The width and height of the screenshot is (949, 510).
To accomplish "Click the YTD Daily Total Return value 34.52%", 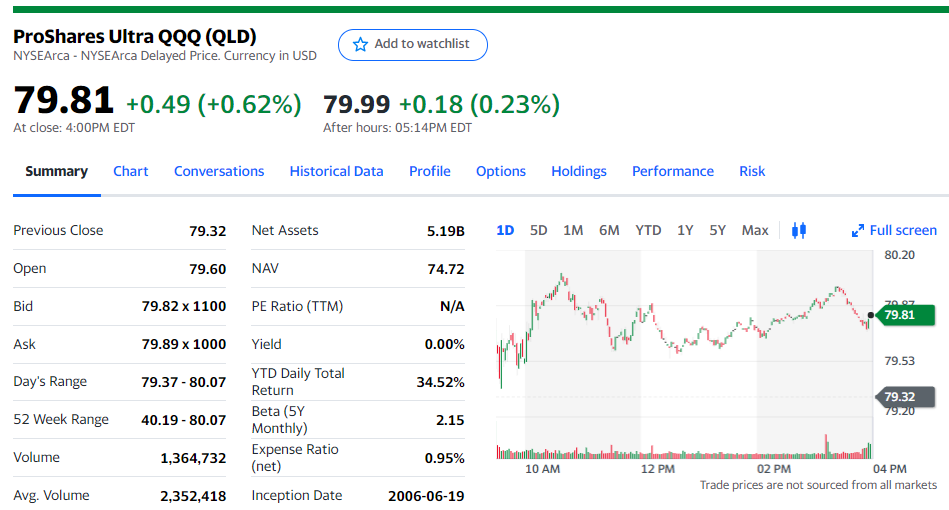I will point(441,382).
